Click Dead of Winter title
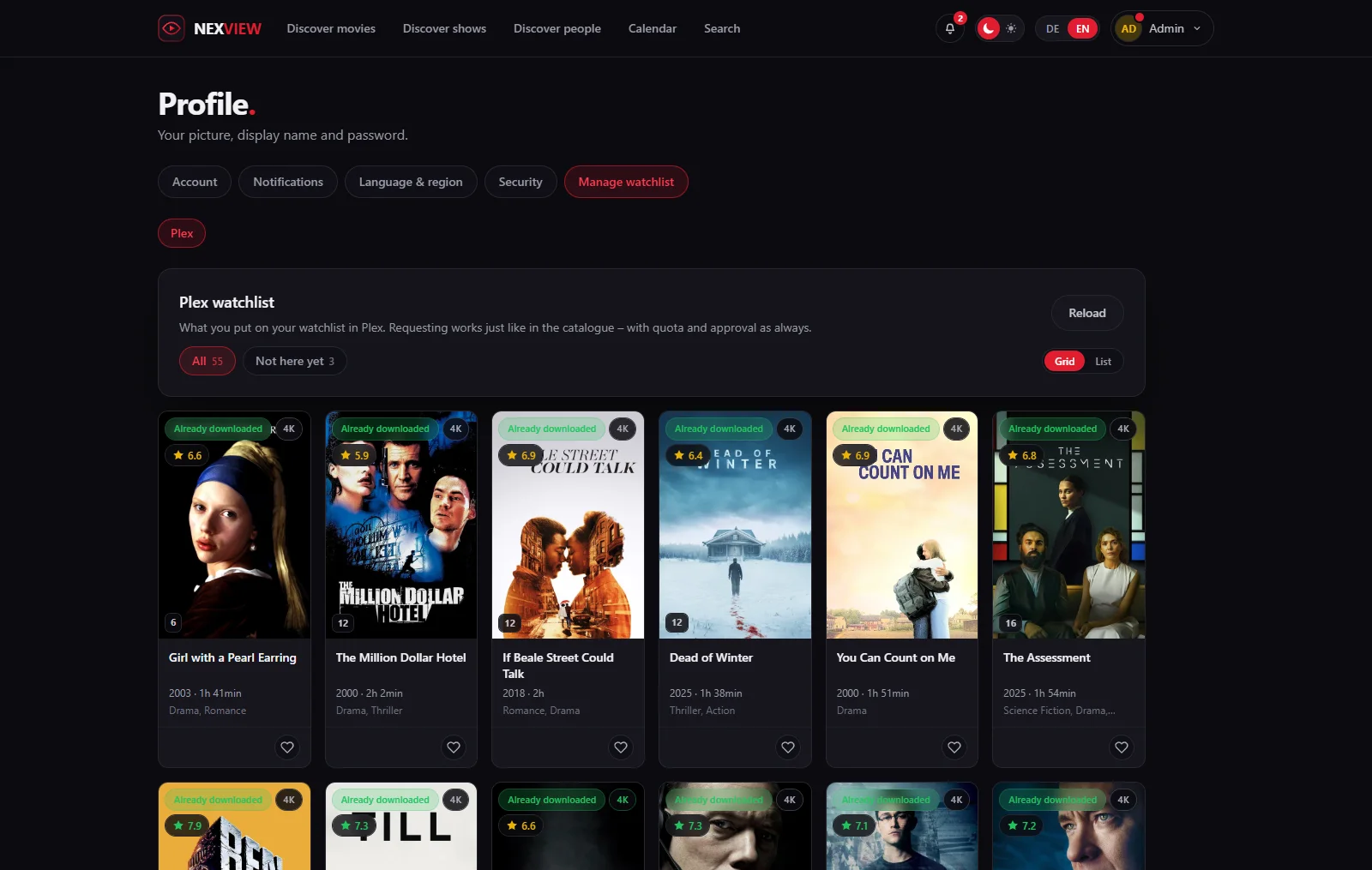1372x870 pixels. [711, 657]
